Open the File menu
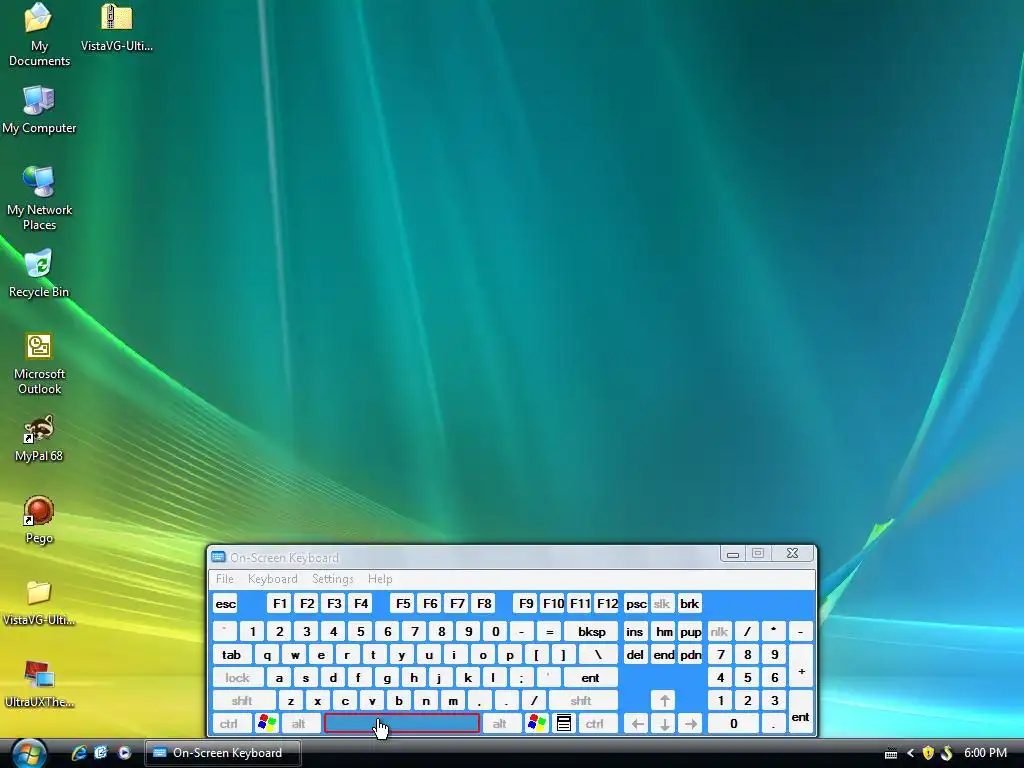This screenshot has height=768, width=1024. [x=225, y=579]
